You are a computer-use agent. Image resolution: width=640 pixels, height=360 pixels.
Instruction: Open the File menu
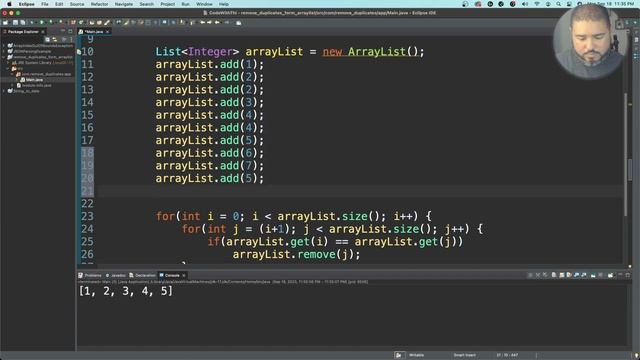[x=45, y=4]
